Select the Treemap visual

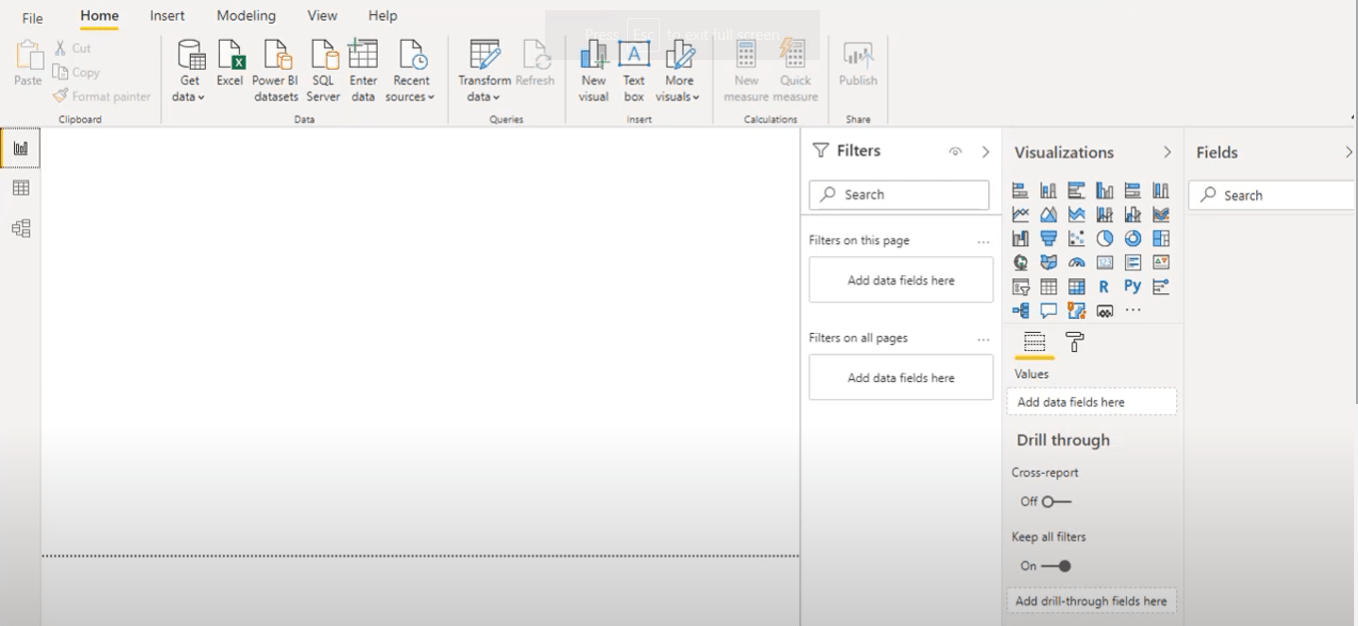click(x=1160, y=238)
